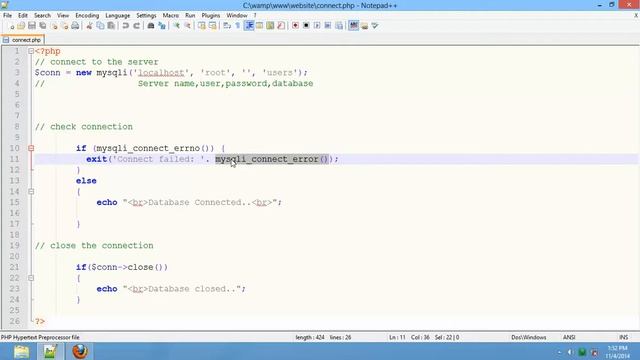This screenshot has height=360, width=640.
Task: Open the Function List toolbar icon
Action: click(x=281, y=26)
